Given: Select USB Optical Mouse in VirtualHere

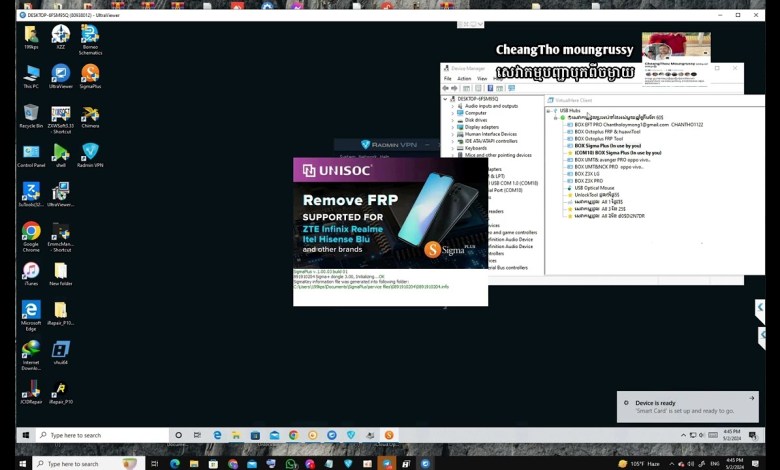Looking at the screenshot, I should coord(594,187).
